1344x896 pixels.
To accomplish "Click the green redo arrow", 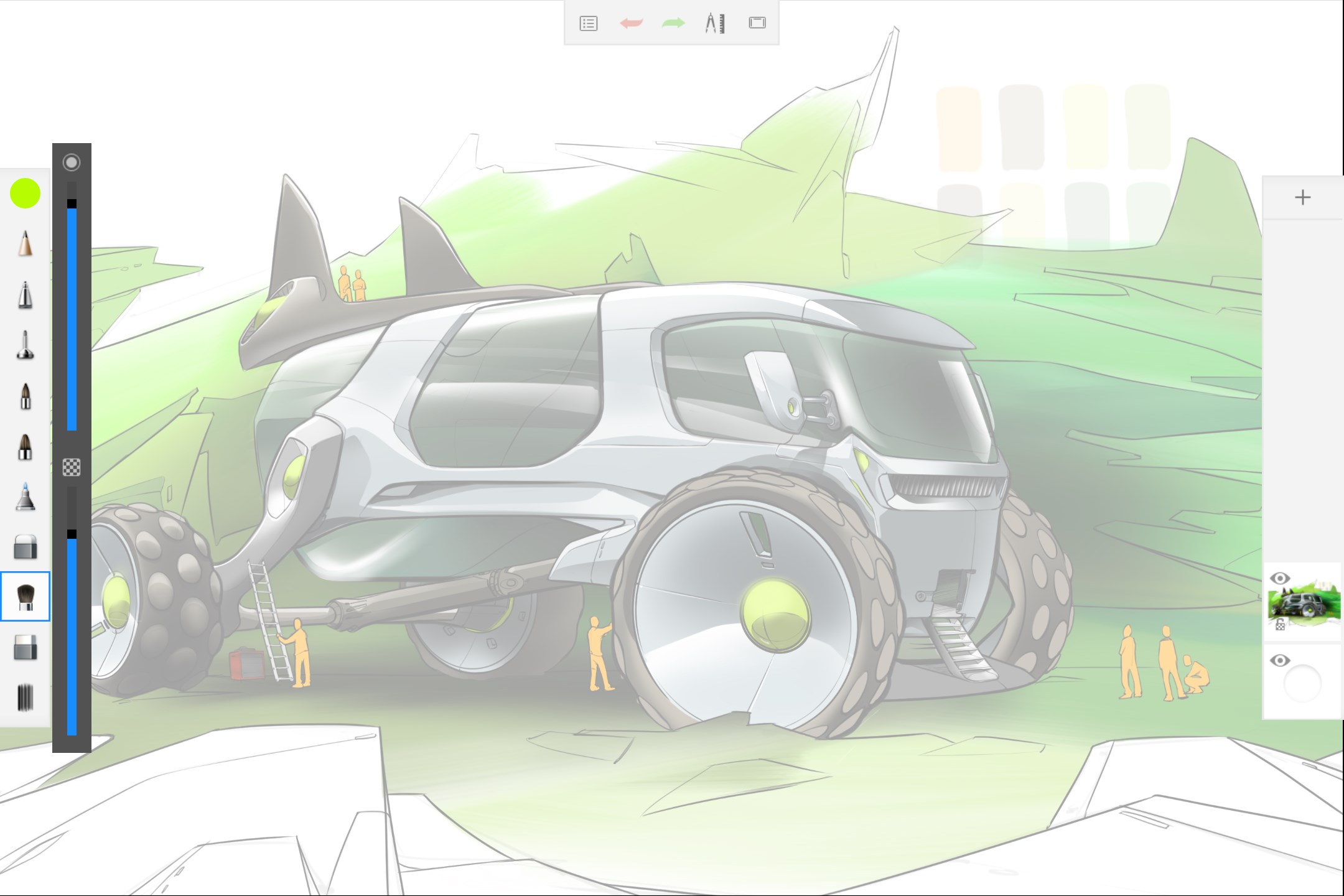I will tap(673, 24).
